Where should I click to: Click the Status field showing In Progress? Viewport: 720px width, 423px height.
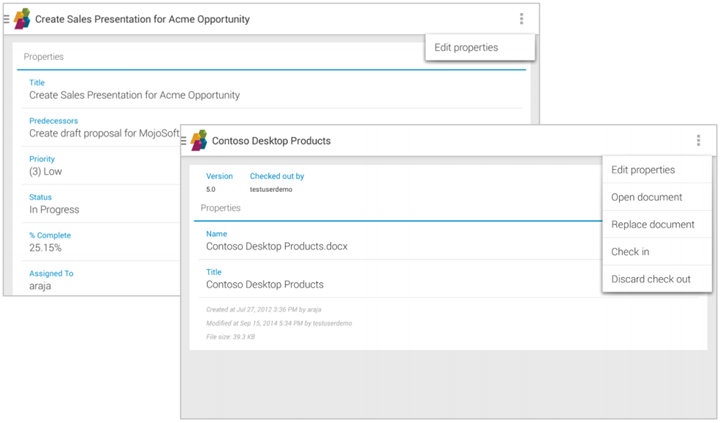click(x=54, y=209)
